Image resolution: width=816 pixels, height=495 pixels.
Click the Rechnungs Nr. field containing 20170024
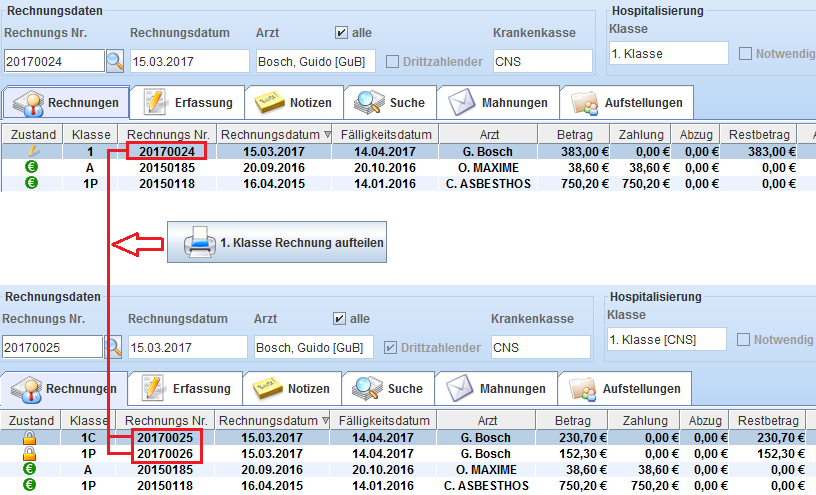point(54,61)
